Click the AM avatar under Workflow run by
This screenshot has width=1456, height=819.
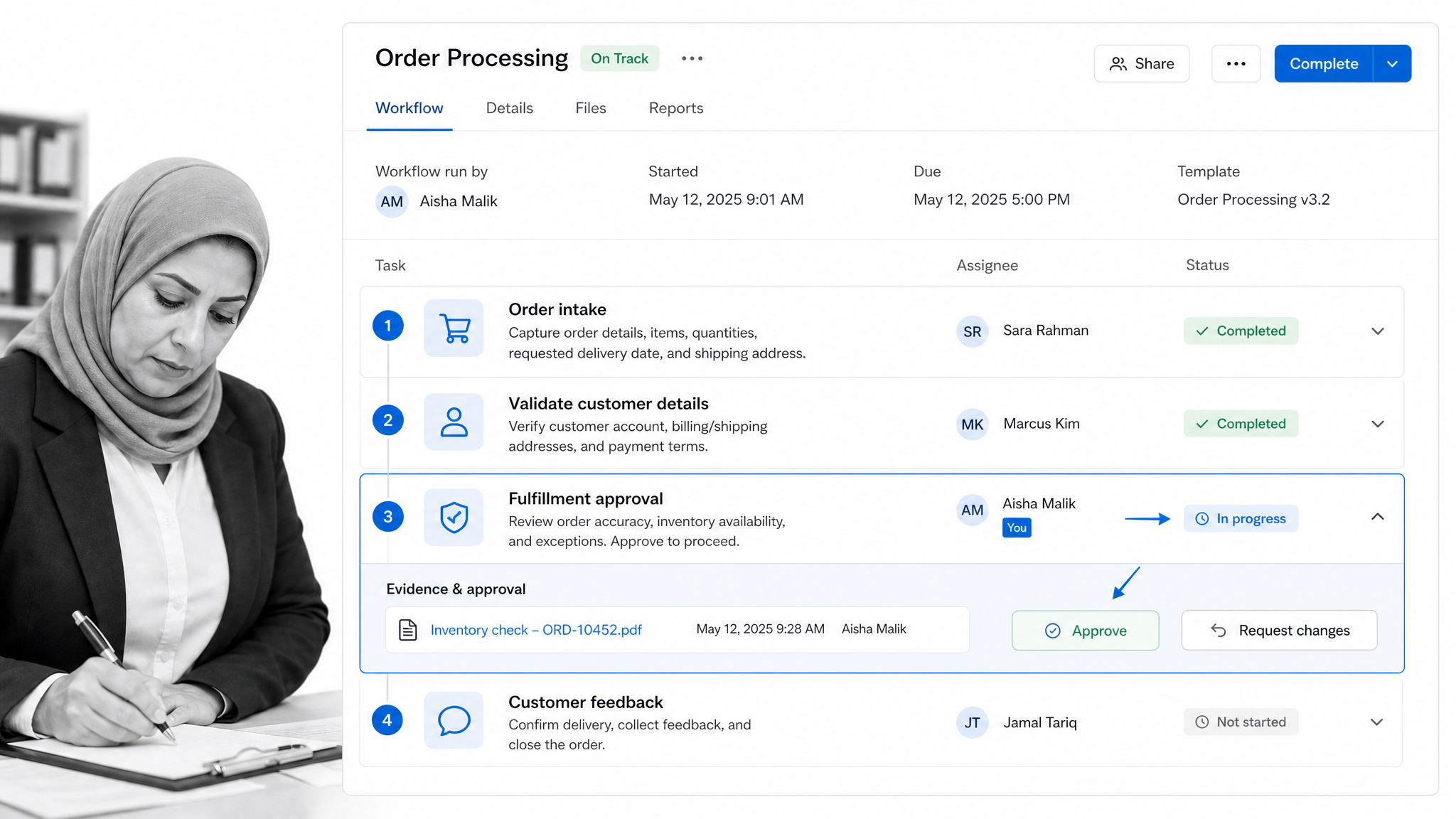pos(392,201)
